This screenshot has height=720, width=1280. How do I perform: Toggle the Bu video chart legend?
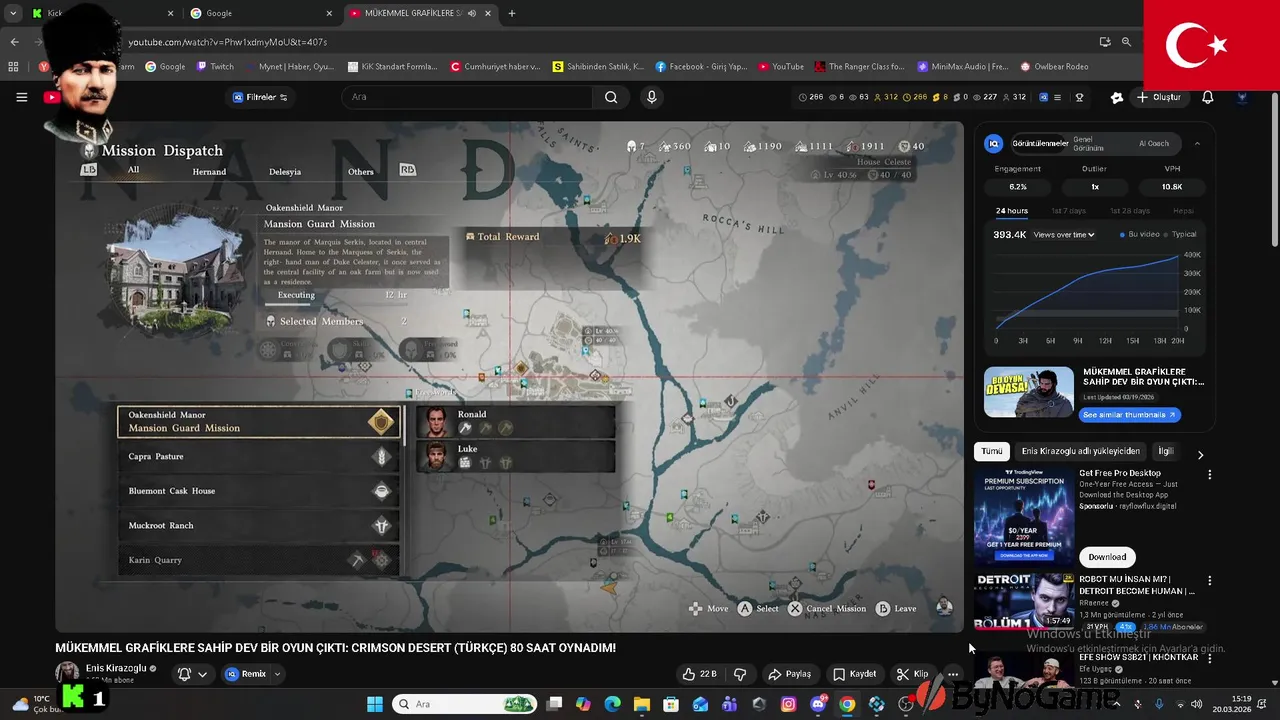pos(1141,234)
